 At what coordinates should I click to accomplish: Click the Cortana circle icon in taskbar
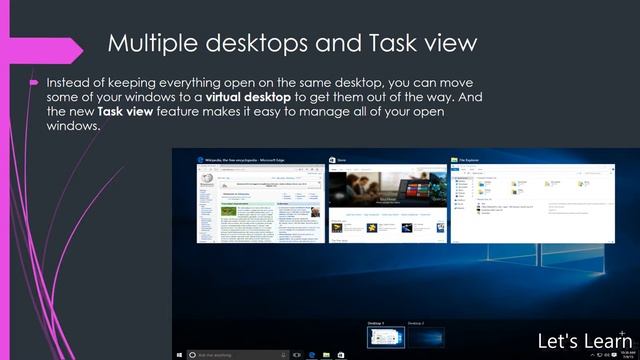pos(193,355)
